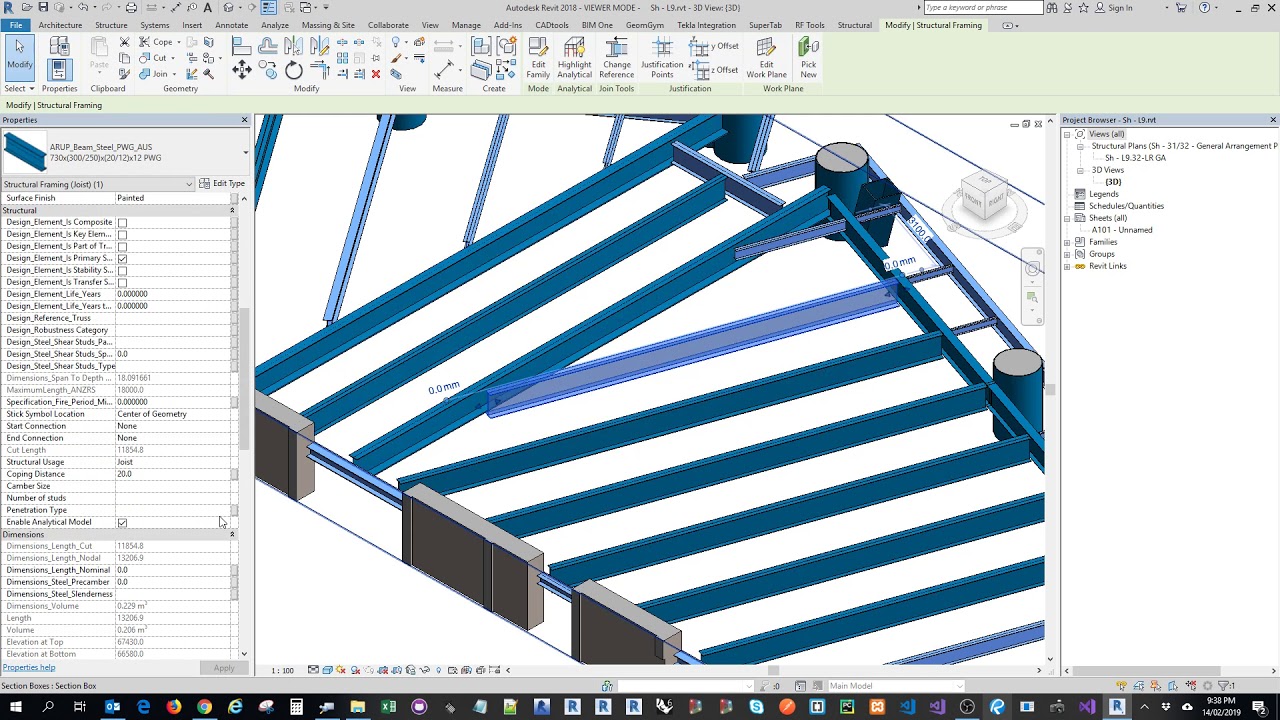Expand Revit Links node in Project Browser

pos(1067,266)
